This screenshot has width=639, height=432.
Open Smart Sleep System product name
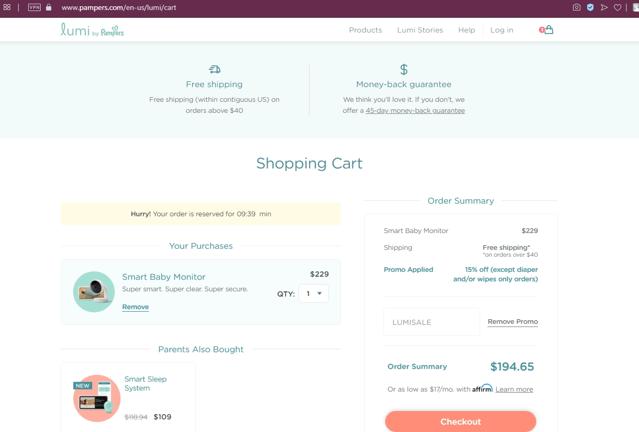(145, 384)
